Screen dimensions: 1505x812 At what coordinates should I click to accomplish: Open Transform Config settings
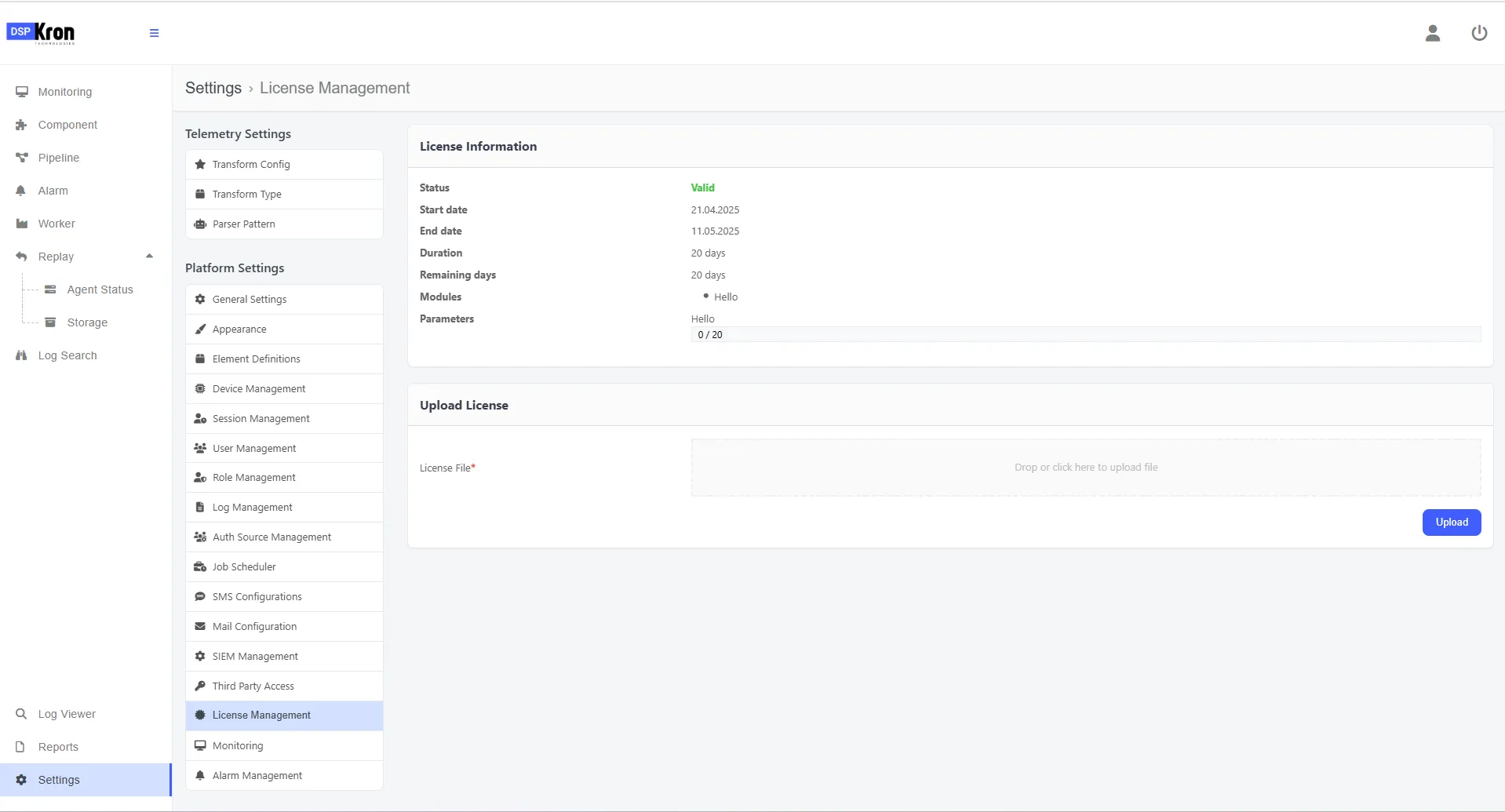click(284, 165)
